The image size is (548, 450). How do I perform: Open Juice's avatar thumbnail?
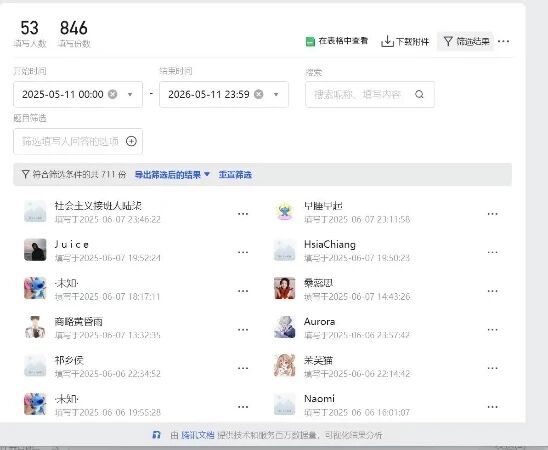coord(35,250)
